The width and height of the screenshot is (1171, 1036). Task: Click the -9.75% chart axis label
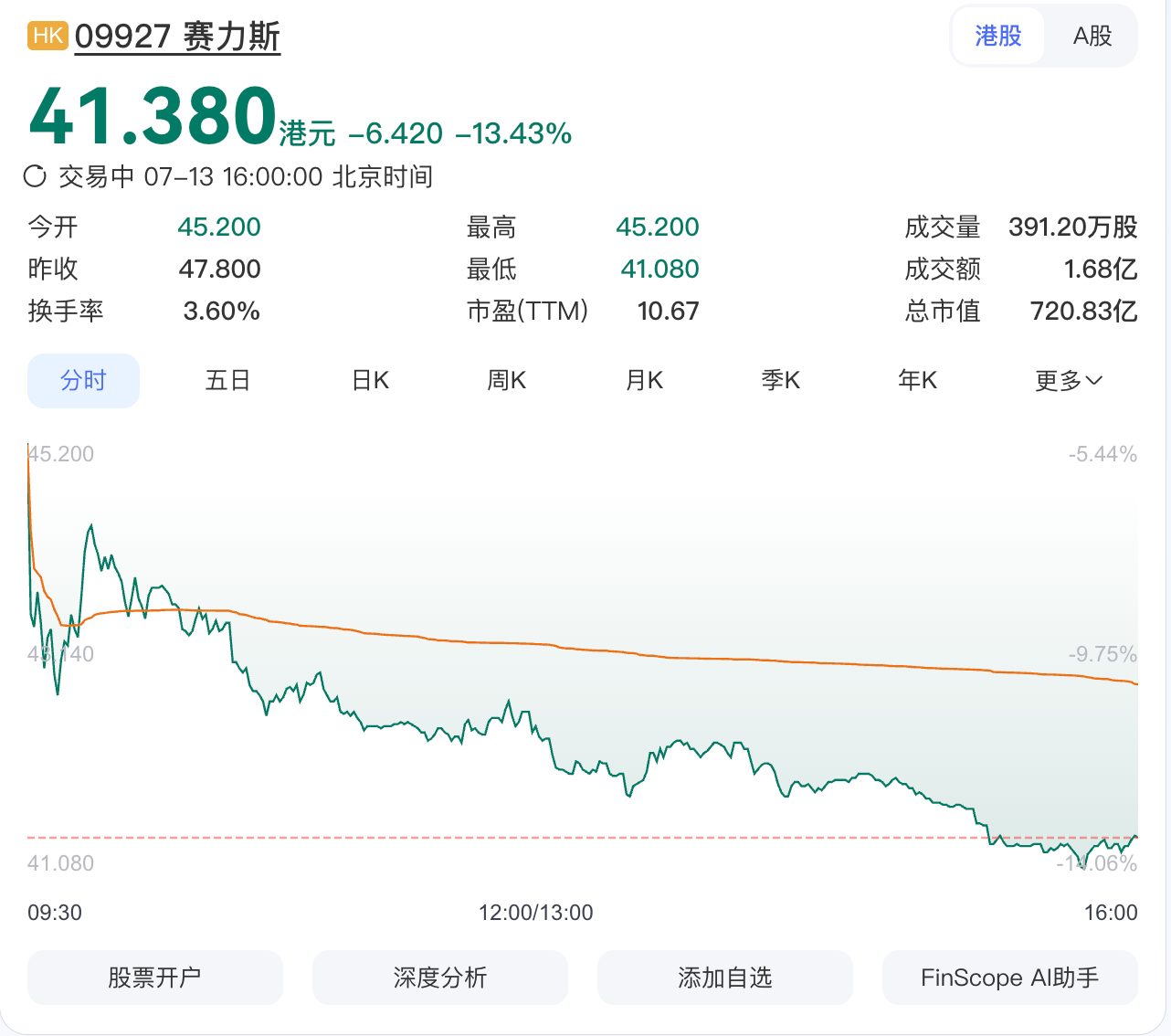point(1102,654)
